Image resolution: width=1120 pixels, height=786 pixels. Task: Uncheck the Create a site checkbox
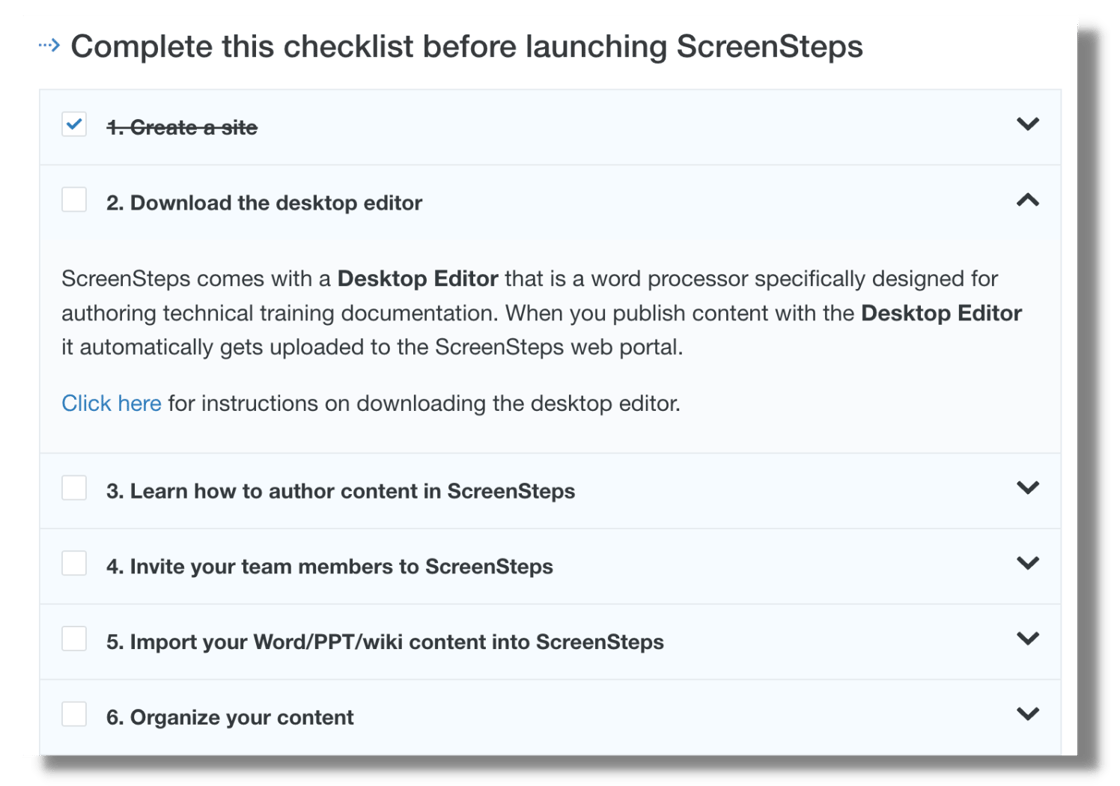tap(74, 125)
